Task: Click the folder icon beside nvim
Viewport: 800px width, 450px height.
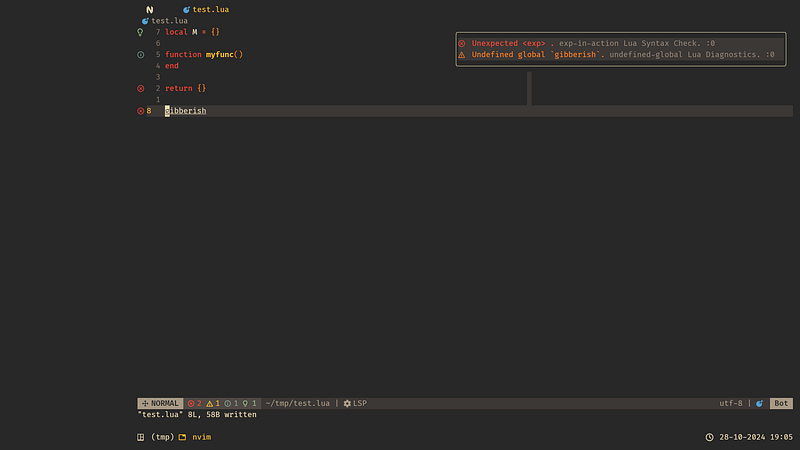Action: [x=182, y=437]
